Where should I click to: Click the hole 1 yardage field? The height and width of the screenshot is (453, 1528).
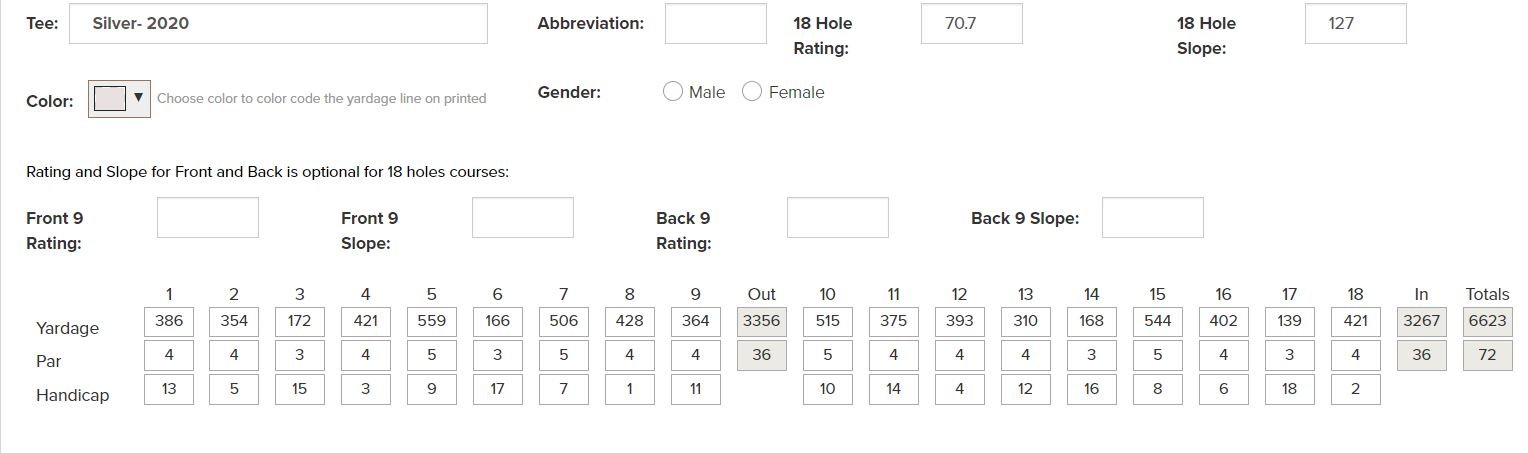[x=169, y=321]
